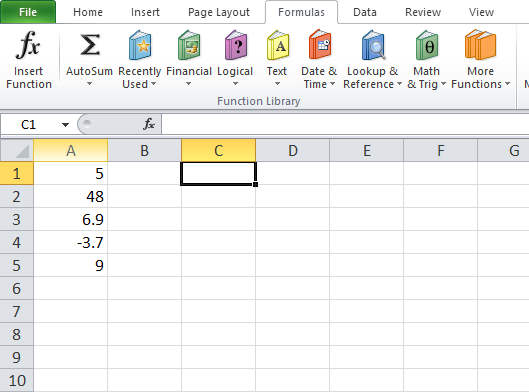
Task: Expand the Date & Time dropdown arrow
Action: click(x=332, y=84)
